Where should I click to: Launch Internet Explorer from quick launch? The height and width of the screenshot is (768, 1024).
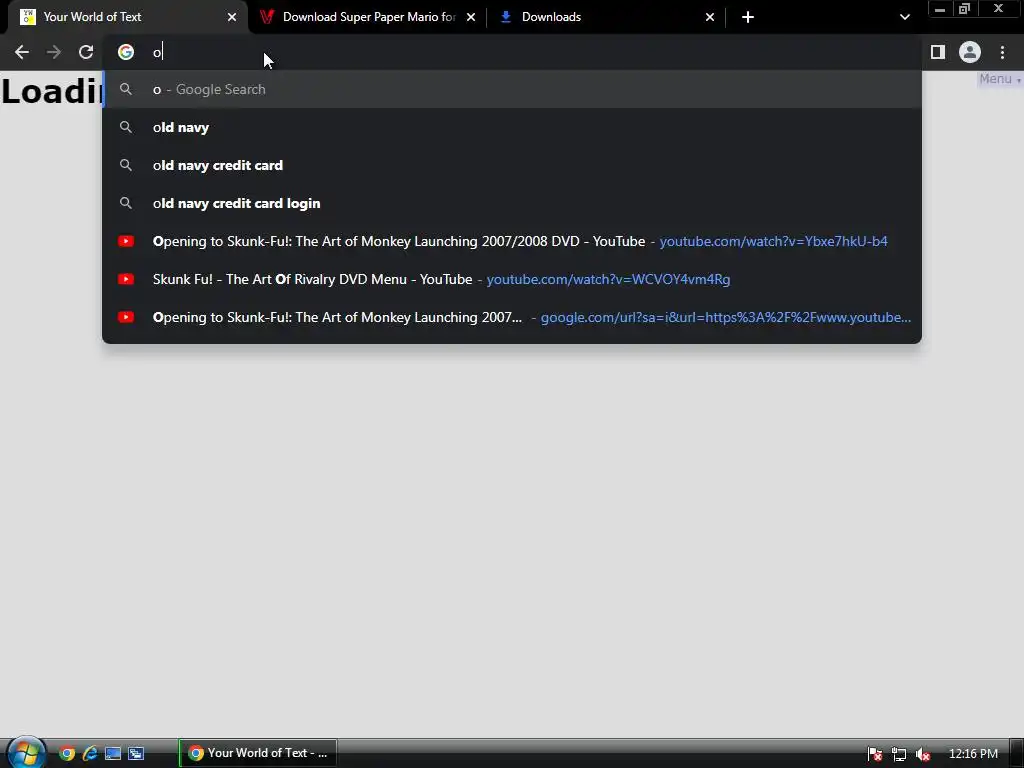pyautogui.click(x=89, y=754)
